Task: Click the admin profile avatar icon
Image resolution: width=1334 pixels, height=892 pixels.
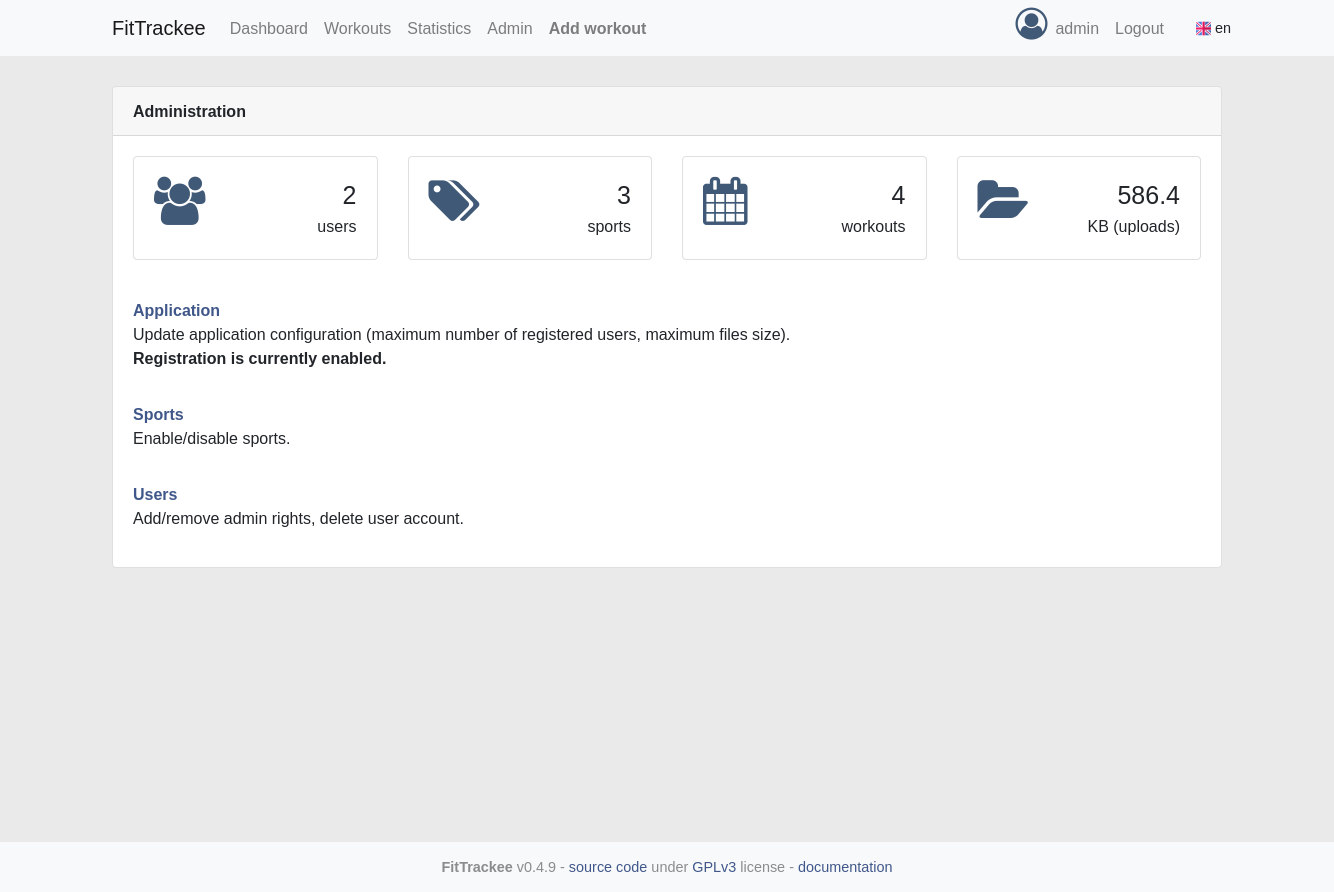Action: click(1031, 24)
